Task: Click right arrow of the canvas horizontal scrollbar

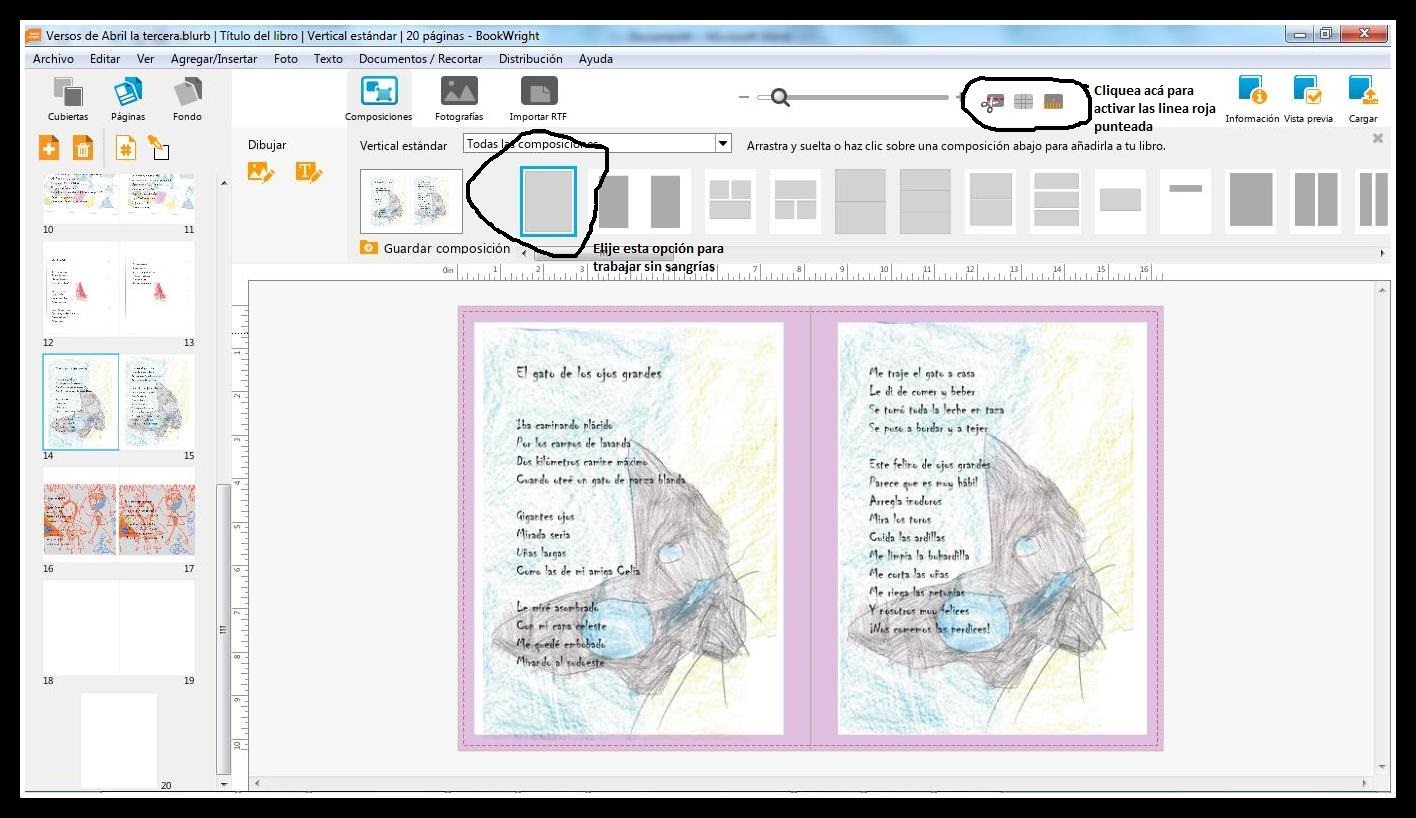Action: click(1366, 783)
